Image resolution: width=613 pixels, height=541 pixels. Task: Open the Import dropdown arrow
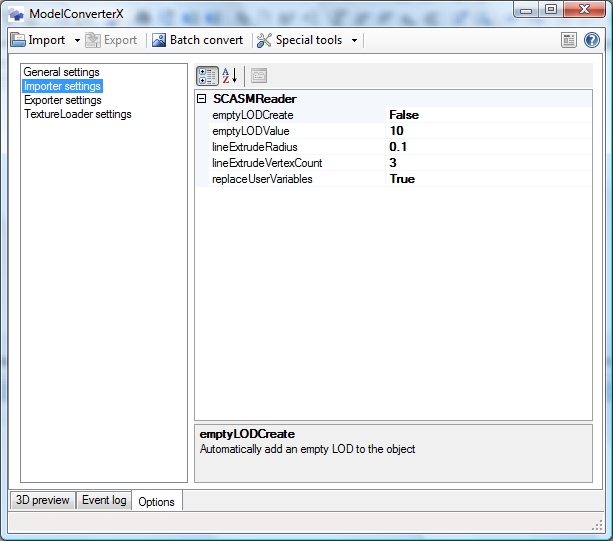tap(77, 41)
